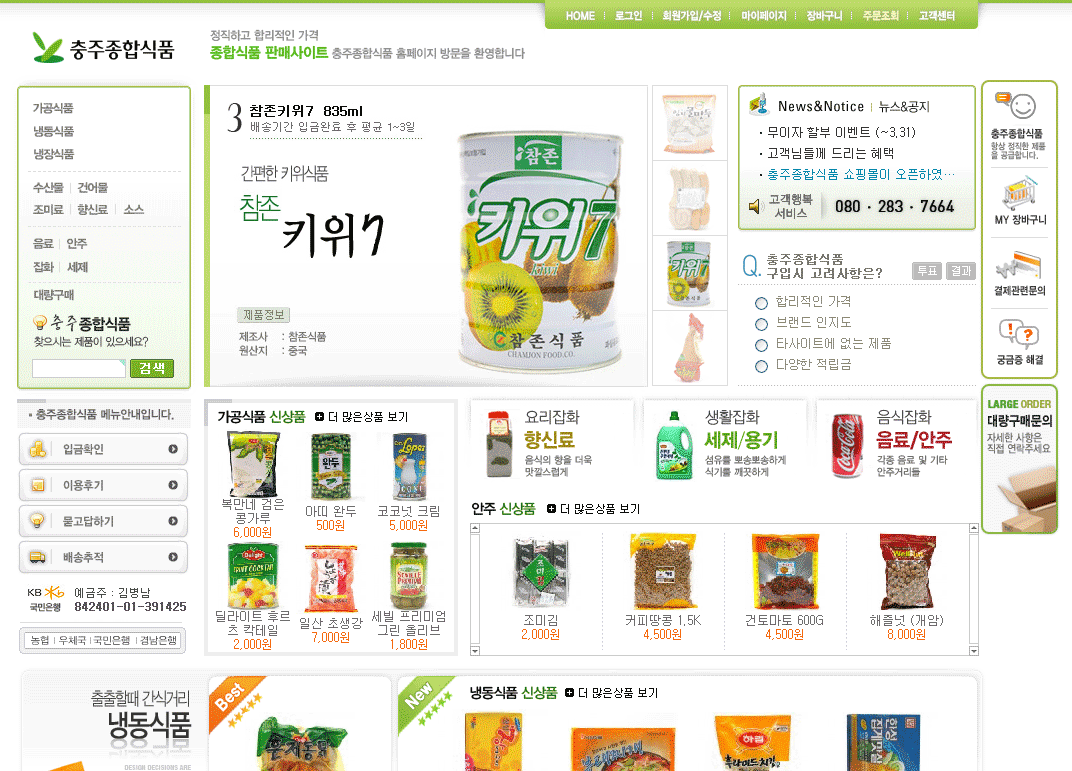Open the 로그인 top menu item
The width and height of the screenshot is (1072, 771).
point(628,16)
